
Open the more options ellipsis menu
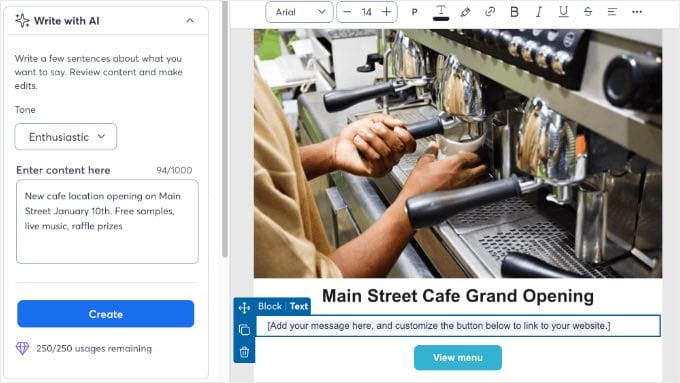click(x=637, y=12)
